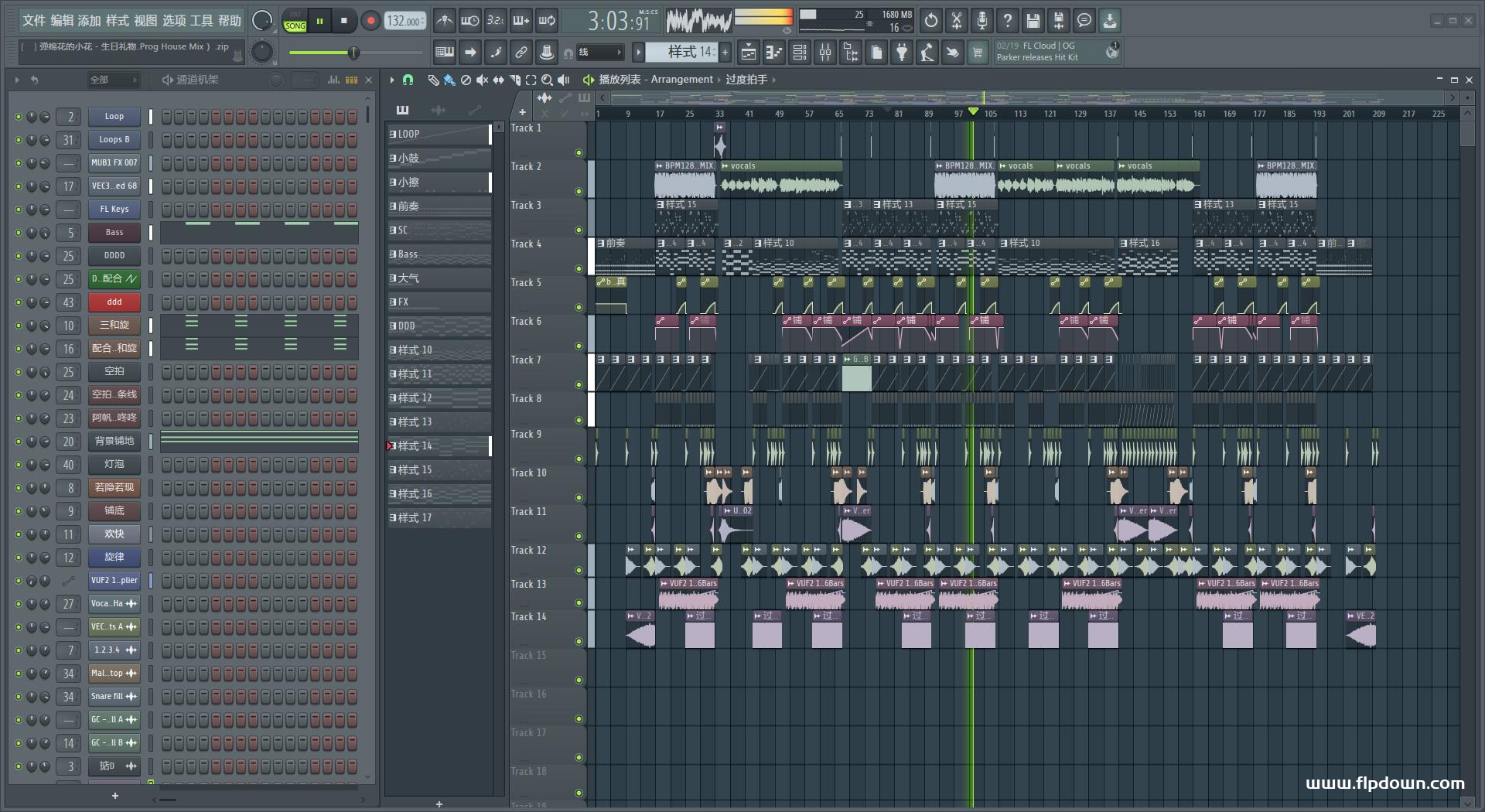Toggle the playlist snap magnet
This screenshot has height=812, width=1485.
point(408,80)
